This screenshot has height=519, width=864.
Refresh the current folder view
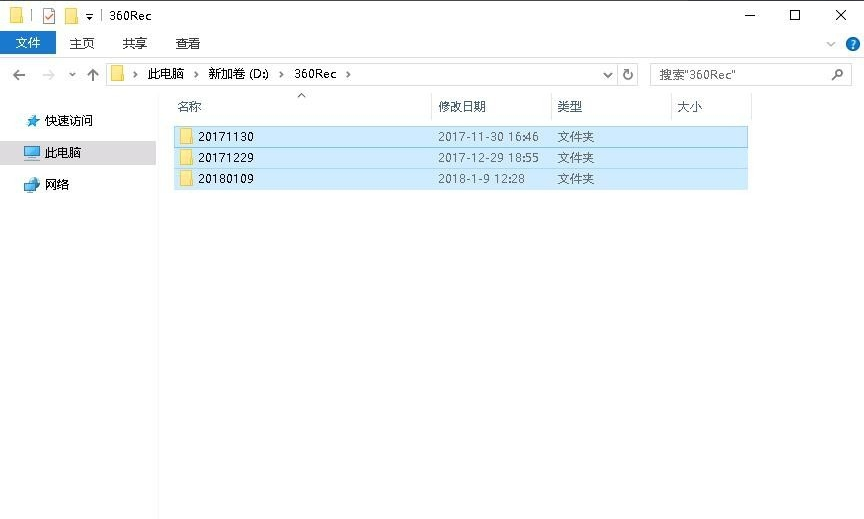pyautogui.click(x=628, y=74)
